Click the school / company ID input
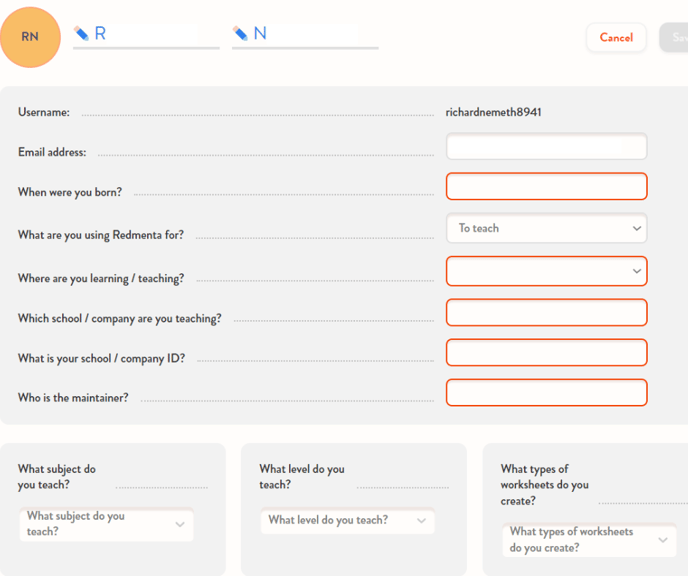688x576 pixels. (546, 353)
